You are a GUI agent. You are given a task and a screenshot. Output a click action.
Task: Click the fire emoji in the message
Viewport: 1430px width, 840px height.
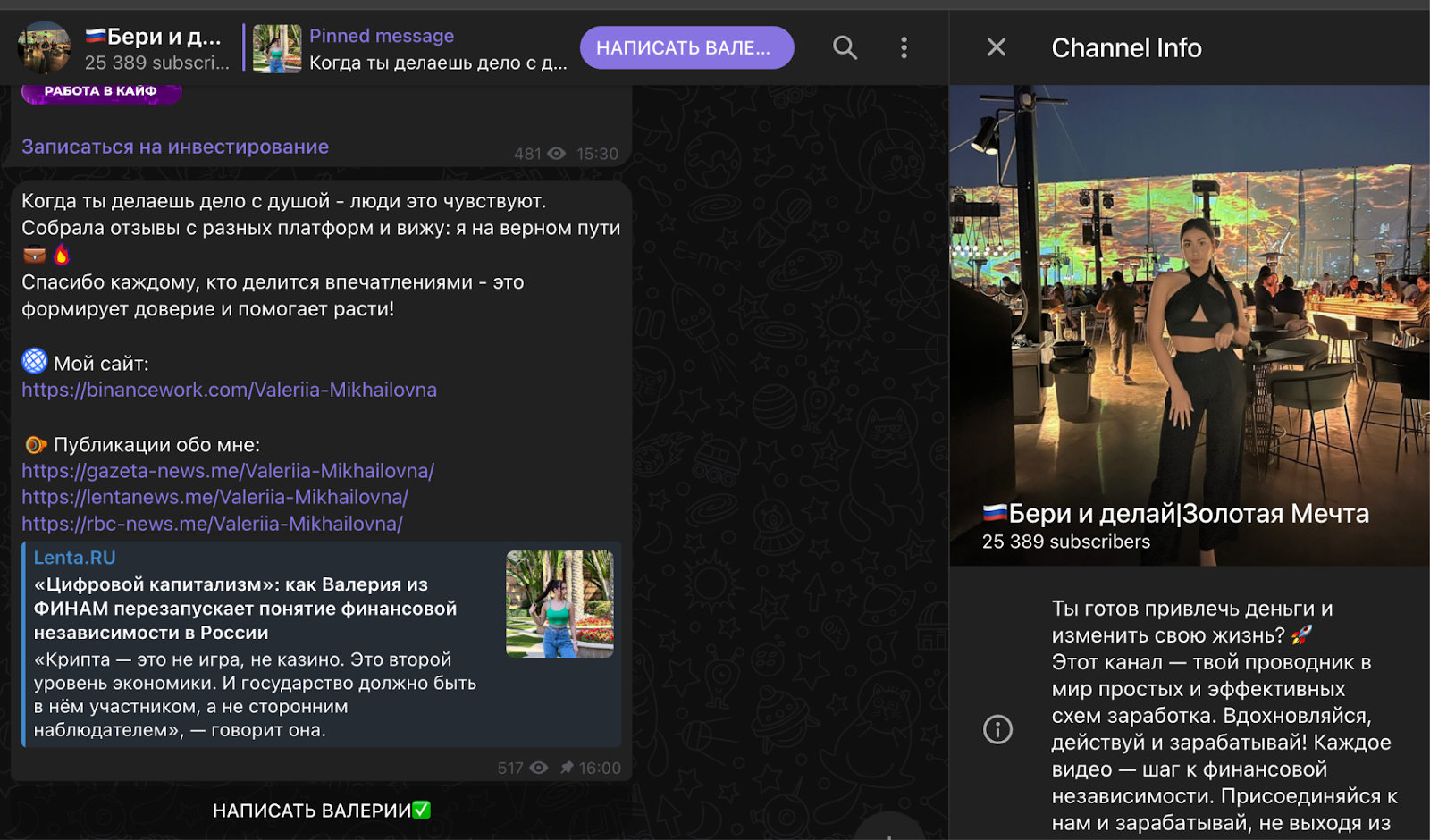(62, 255)
